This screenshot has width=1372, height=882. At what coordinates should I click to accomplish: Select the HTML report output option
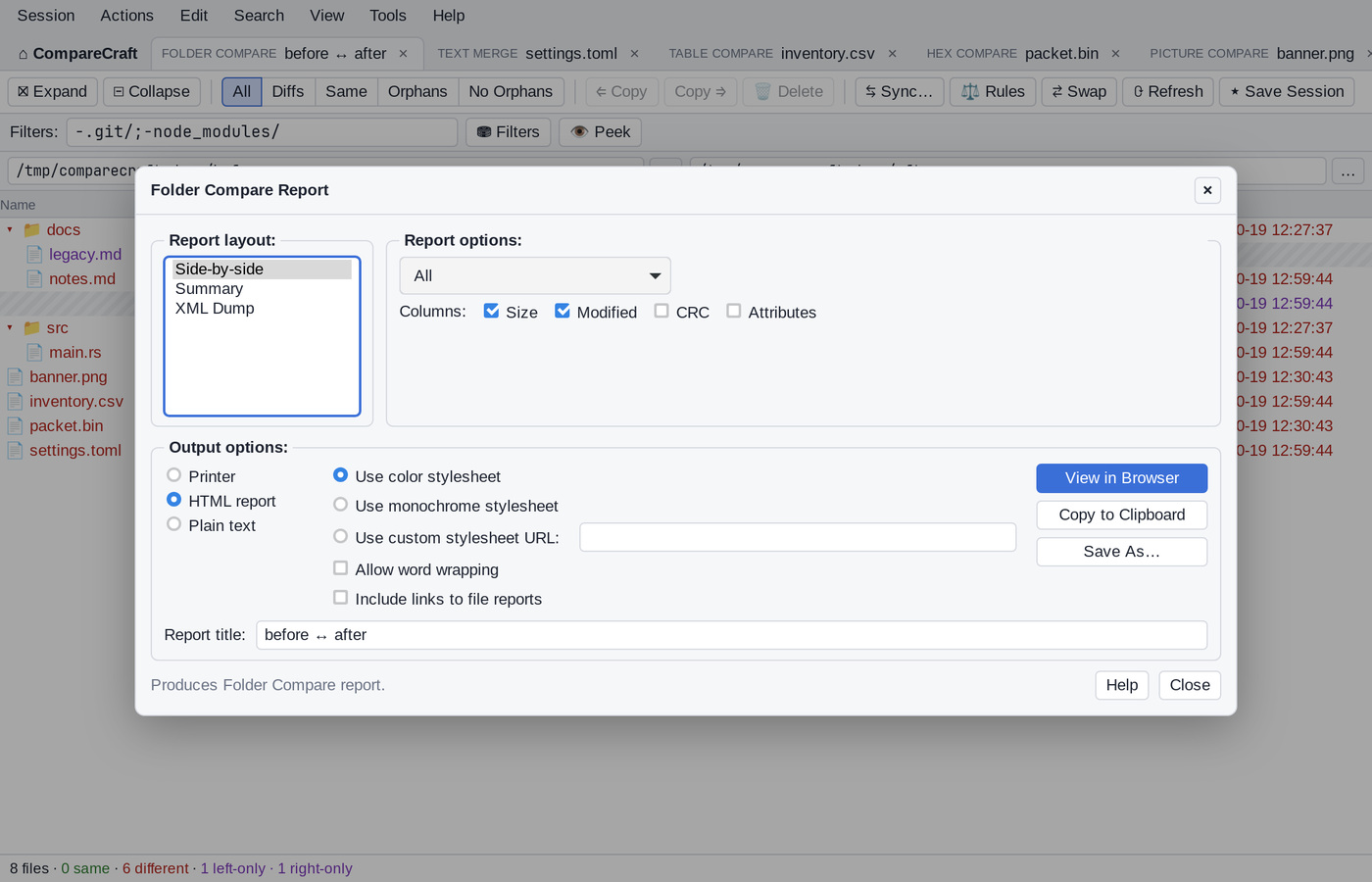(x=173, y=500)
